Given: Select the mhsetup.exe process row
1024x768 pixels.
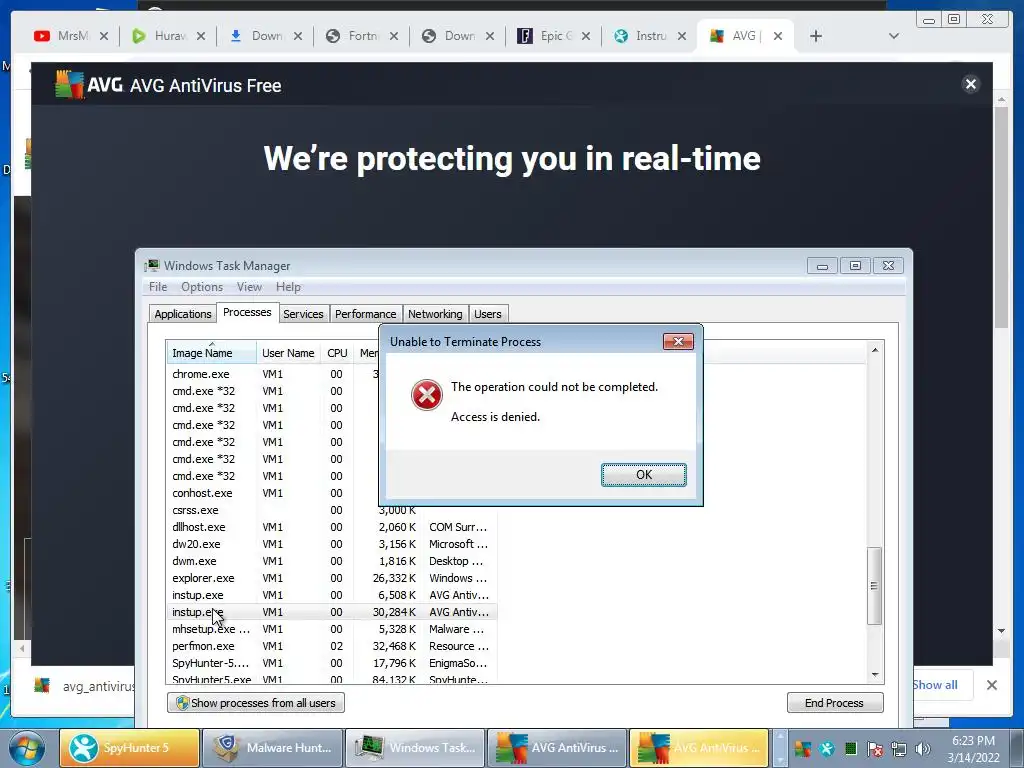Looking at the screenshot, I should 332,629.
